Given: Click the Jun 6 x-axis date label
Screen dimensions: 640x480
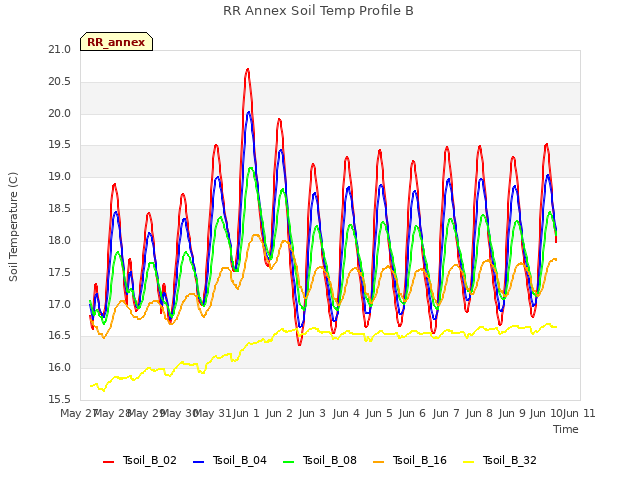Looking at the screenshot, I should (412, 414).
